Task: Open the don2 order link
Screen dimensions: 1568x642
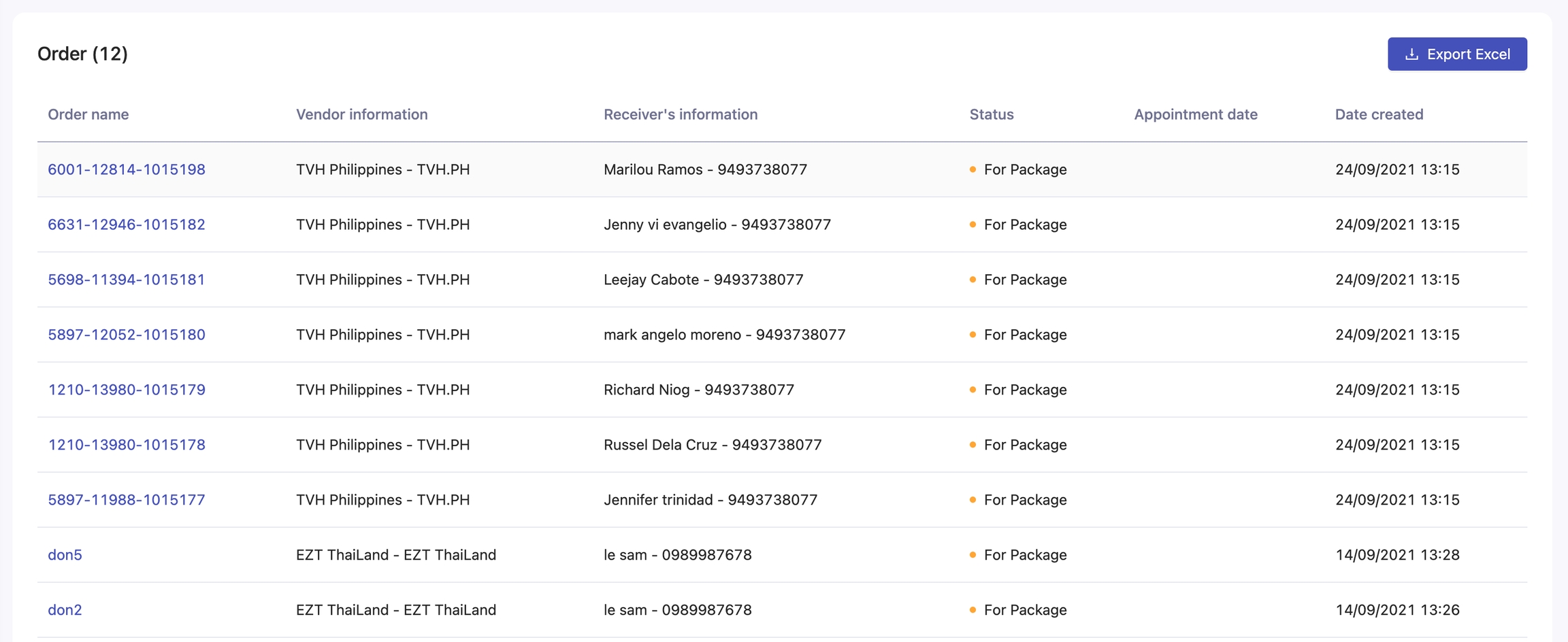Action: point(65,610)
